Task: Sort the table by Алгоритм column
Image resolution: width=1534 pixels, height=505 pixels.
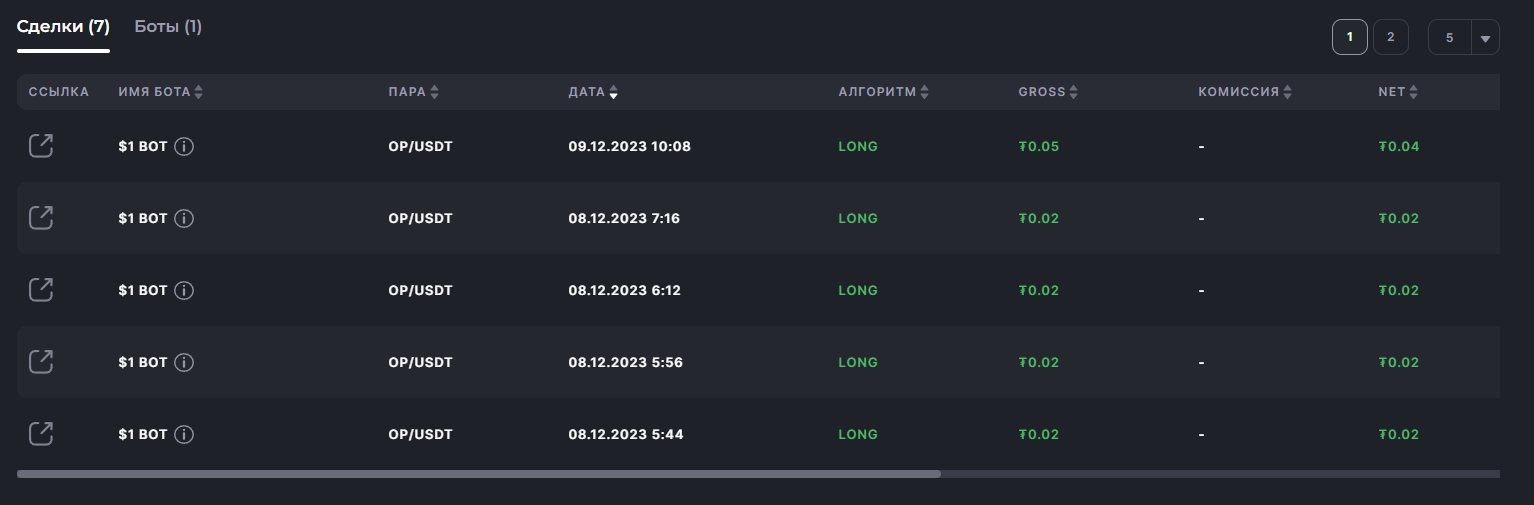Action: [x=883, y=92]
